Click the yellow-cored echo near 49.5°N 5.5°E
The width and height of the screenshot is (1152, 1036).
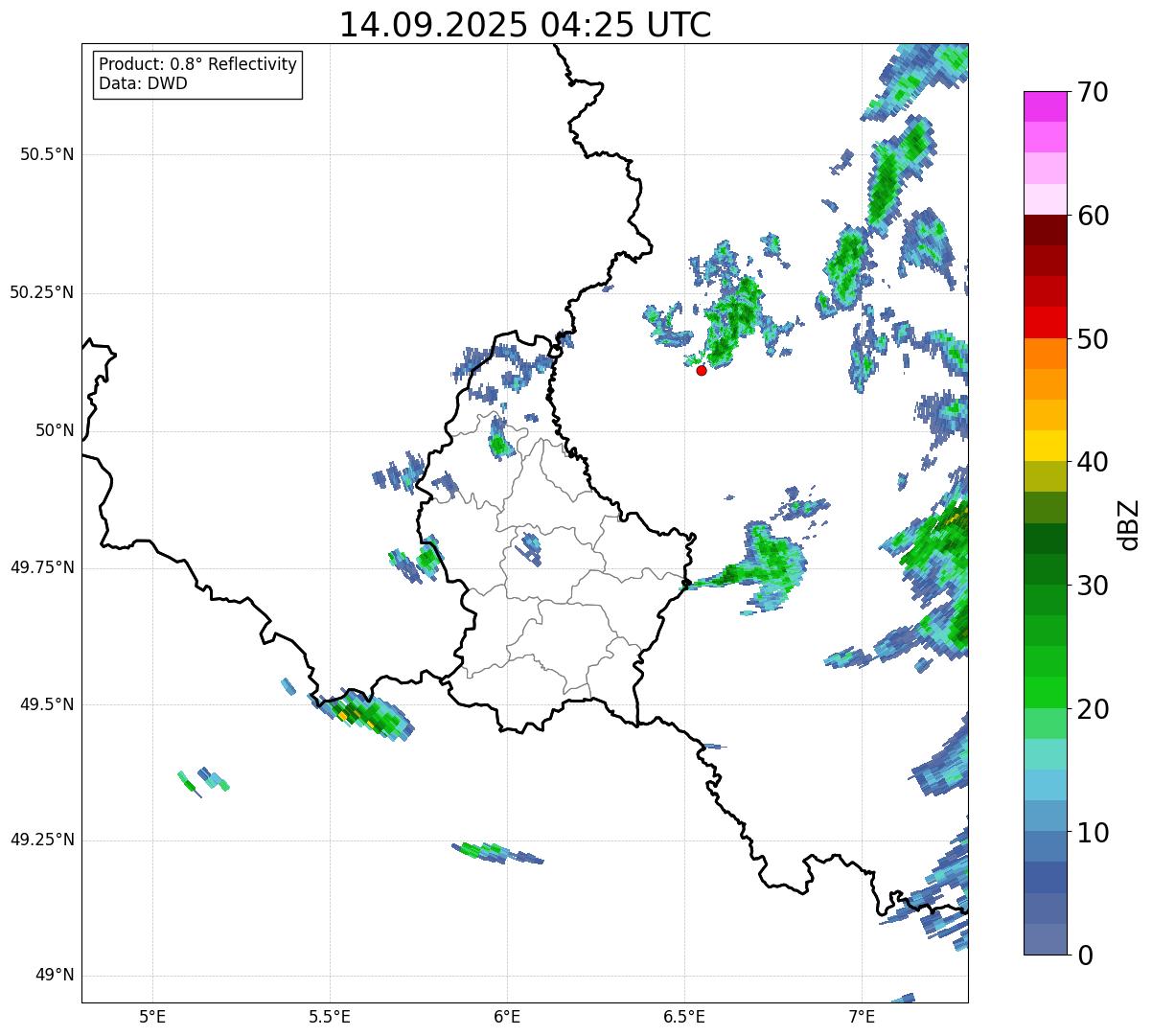[362, 715]
